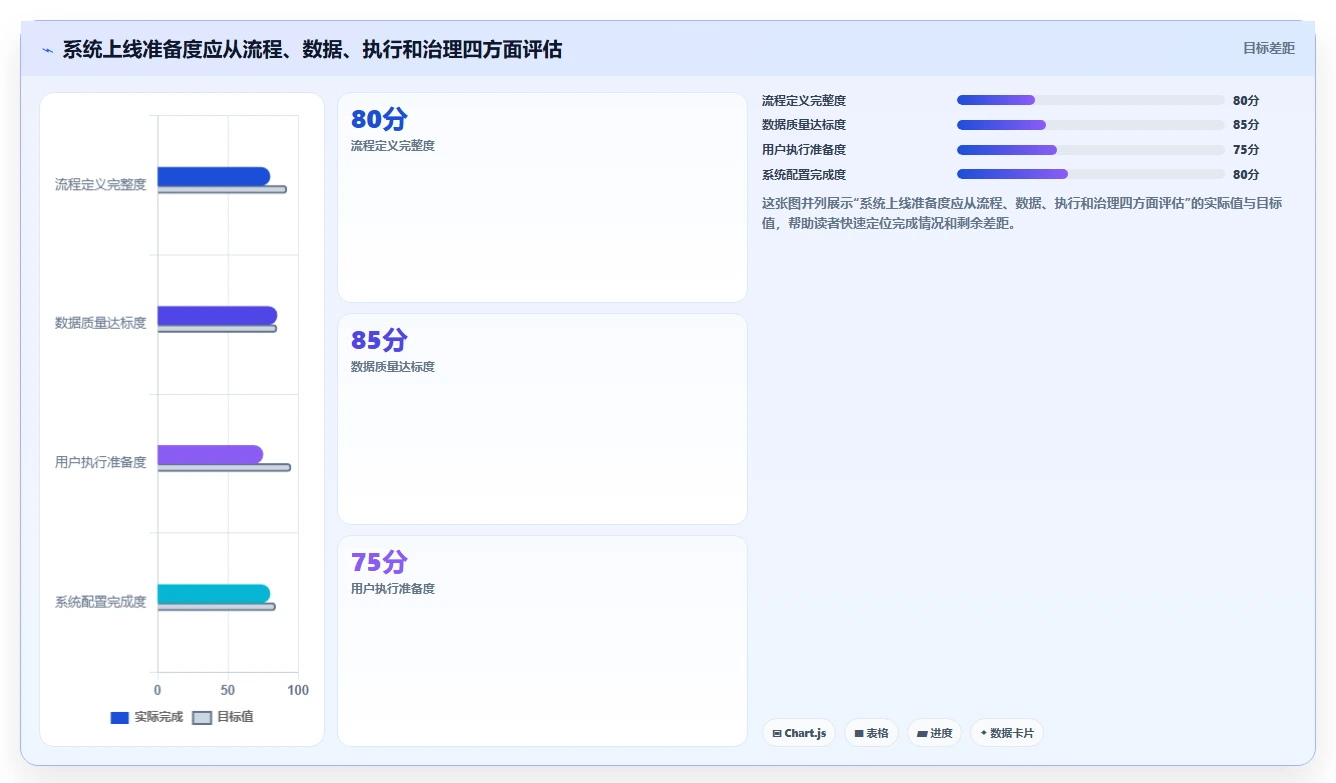This screenshot has height=783, width=1336.
Task: Click the progress list label 流程定义完整度
Action: 804,100
